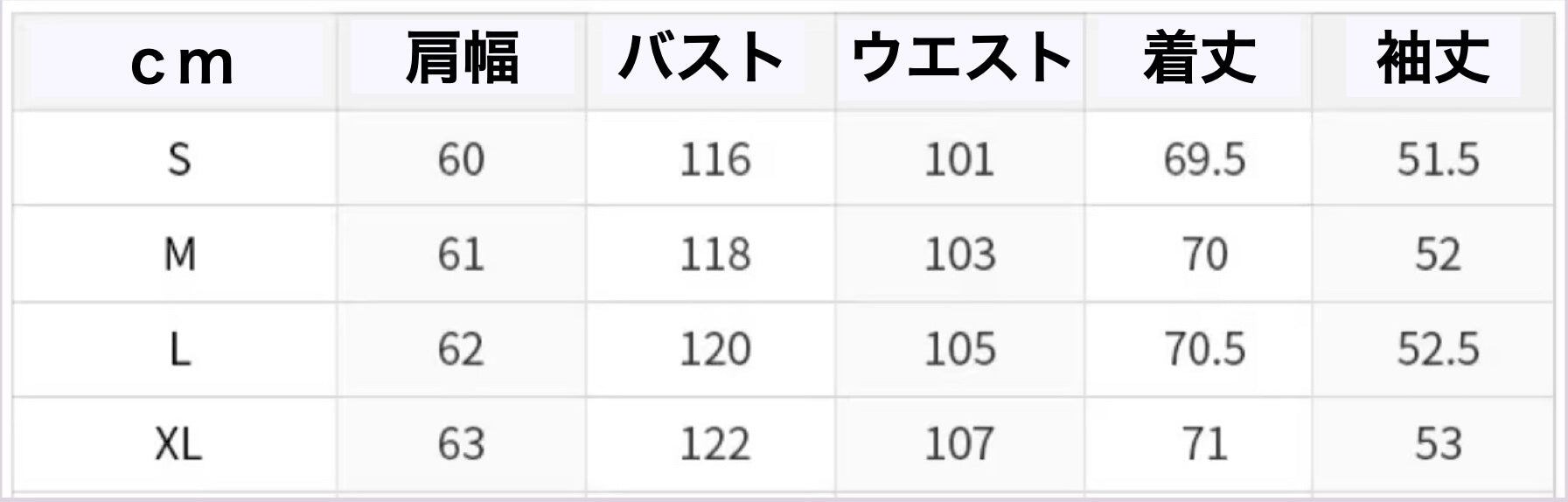Select the ウエスト column header

[960, 59]
